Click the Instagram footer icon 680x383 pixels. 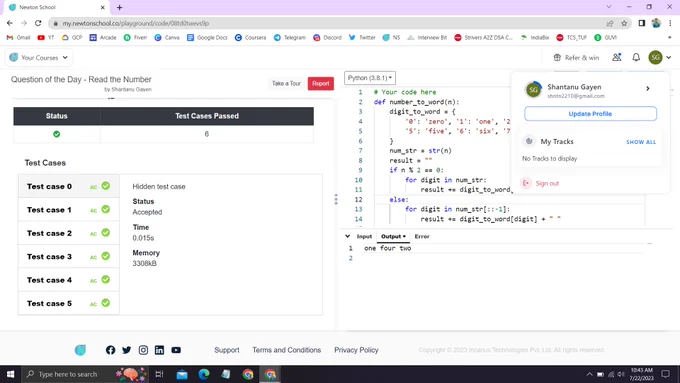click(143, 350)
